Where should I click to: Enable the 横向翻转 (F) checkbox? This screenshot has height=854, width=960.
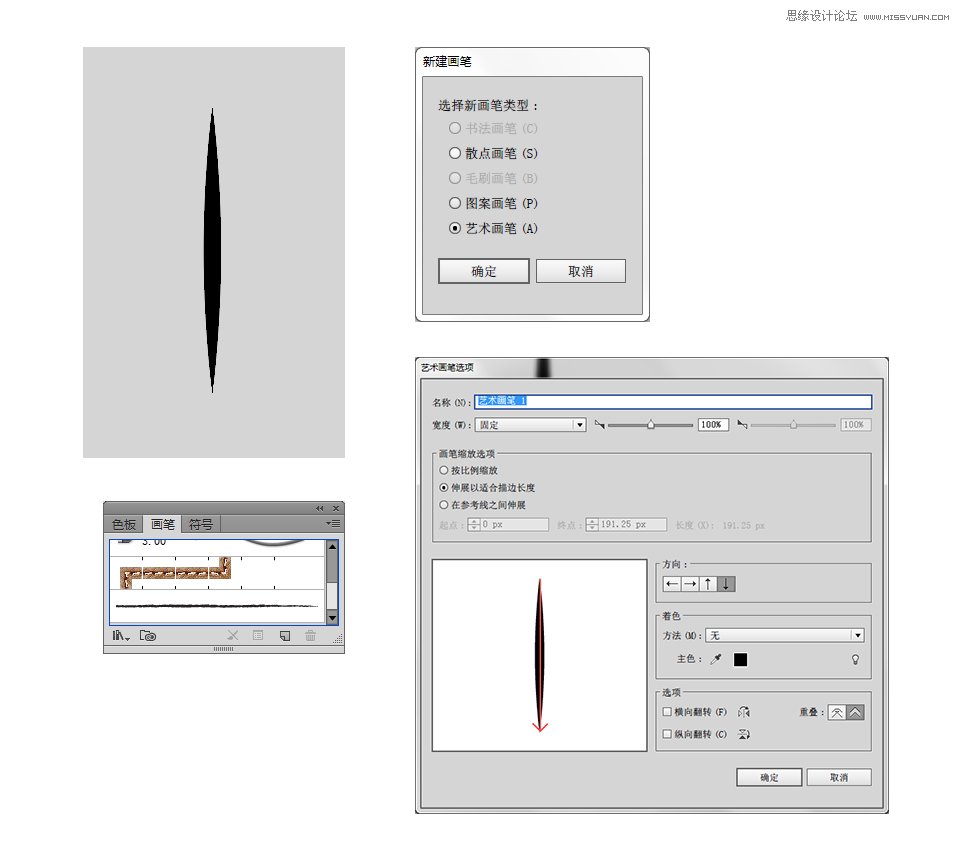coord(667,712)
